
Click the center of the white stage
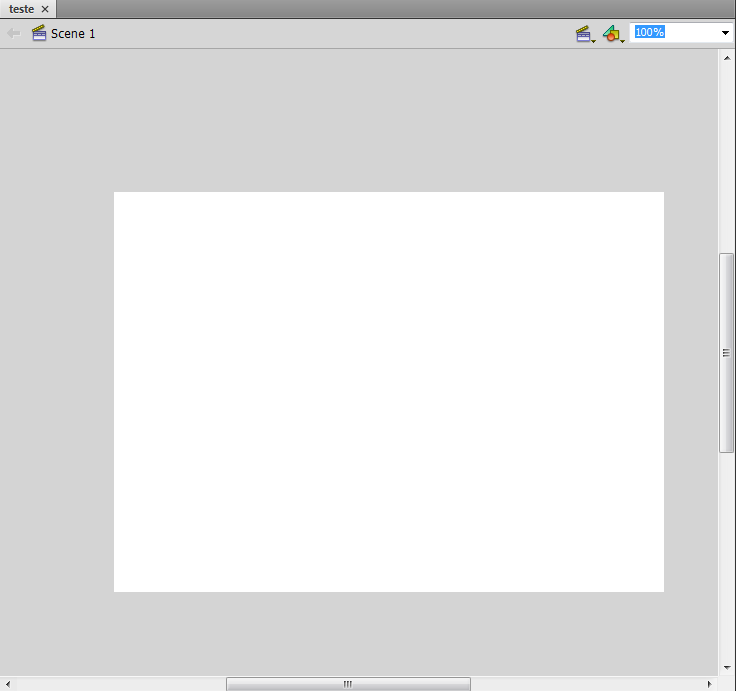click(x=389, y=392)
